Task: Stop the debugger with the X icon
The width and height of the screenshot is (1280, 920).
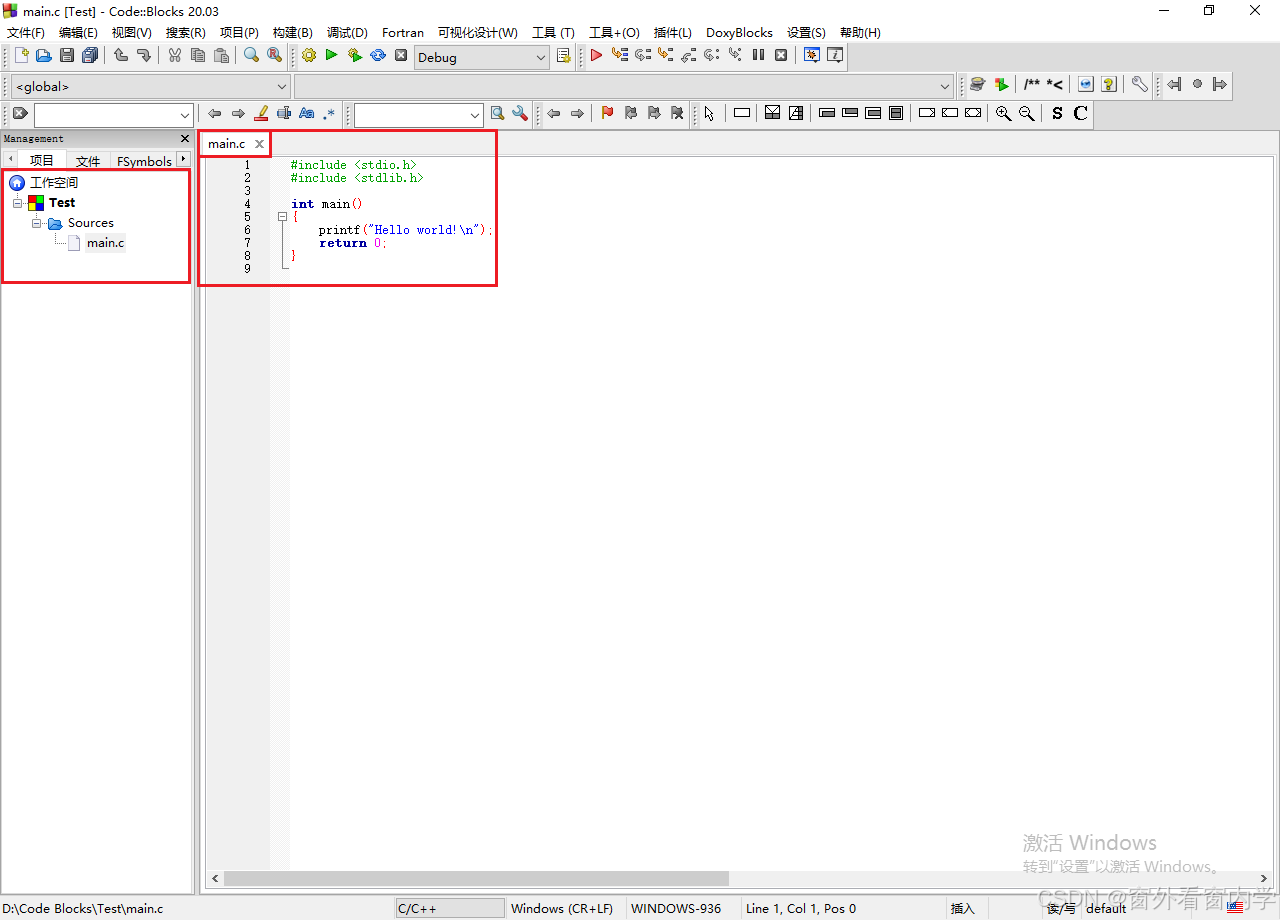Action: tap(781, 56)
